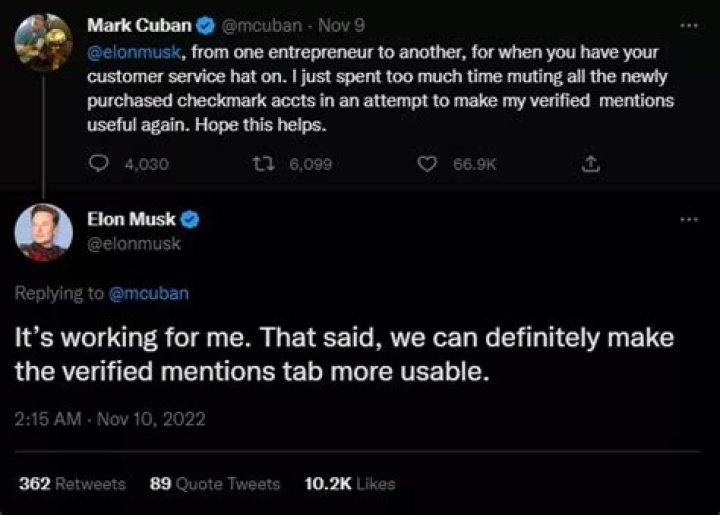The width and height of the screenshot is (720, 515).
Task: Click the share icon on Mark Cuban's tweet
Action: [x=591, y=164]
